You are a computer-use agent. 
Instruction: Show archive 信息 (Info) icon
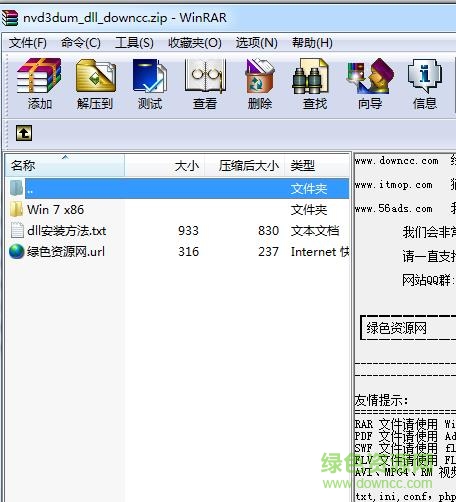click(425, 76)
